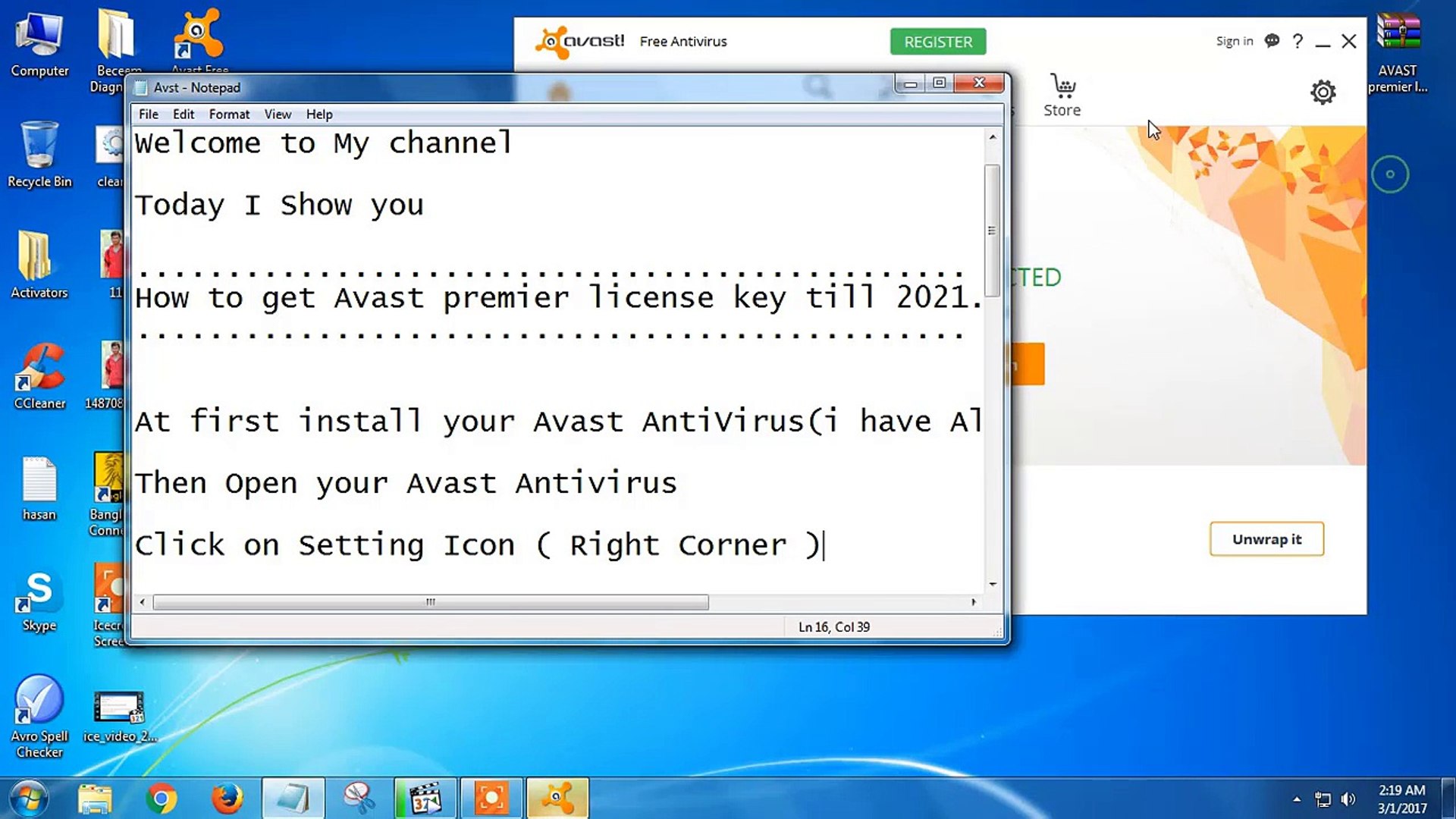This screenshot has width=1456, height=819.
Task: Launch Firefox from the taskbar
Action: point(227,799)
